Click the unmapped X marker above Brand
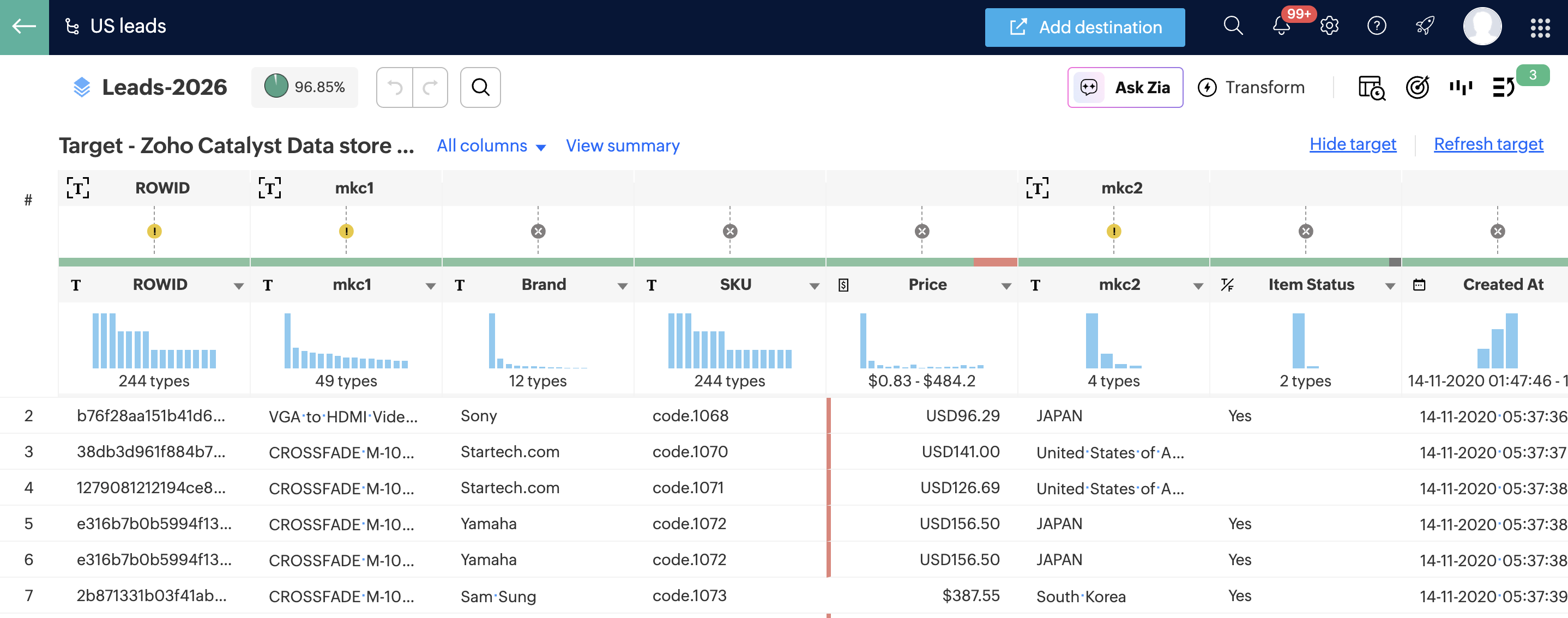 pyautogui.click(x=538, y=231)
